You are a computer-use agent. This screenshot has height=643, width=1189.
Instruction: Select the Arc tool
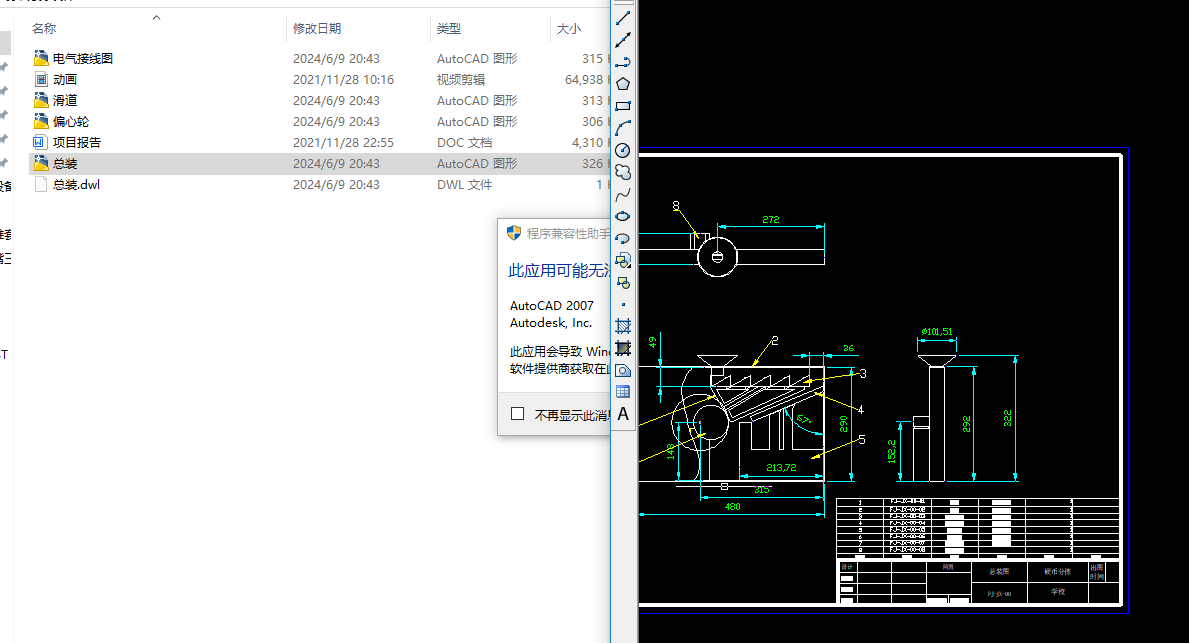(x=623, y=128)
